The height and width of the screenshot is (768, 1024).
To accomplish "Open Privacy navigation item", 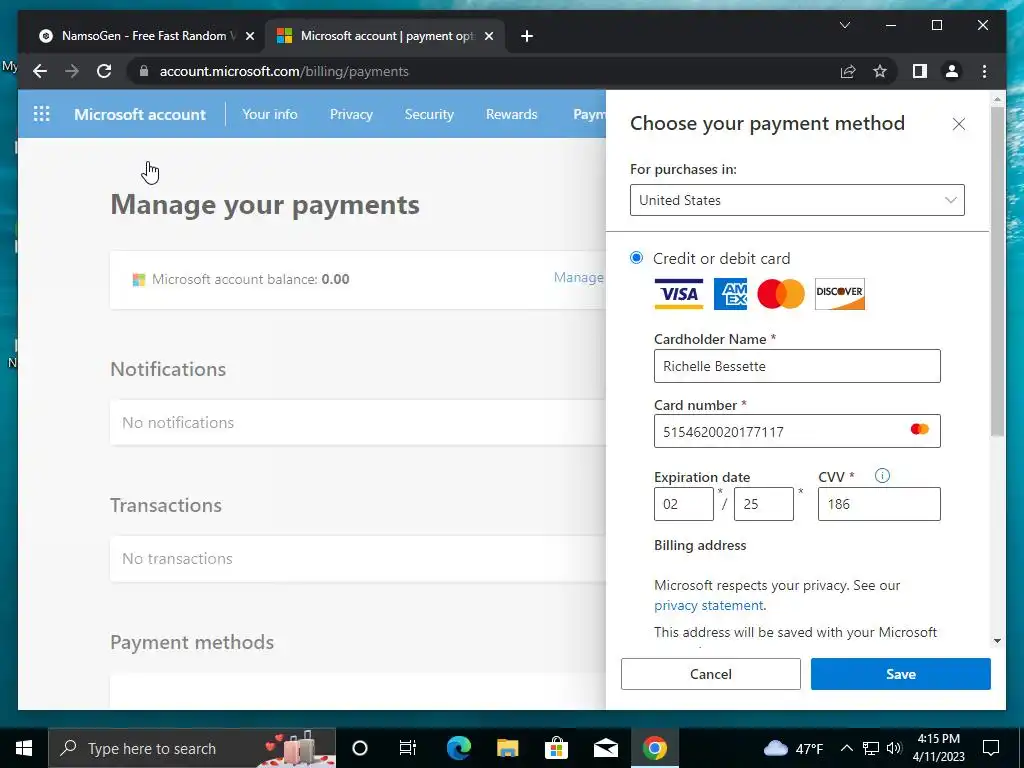I will click(x=351, y=114).
